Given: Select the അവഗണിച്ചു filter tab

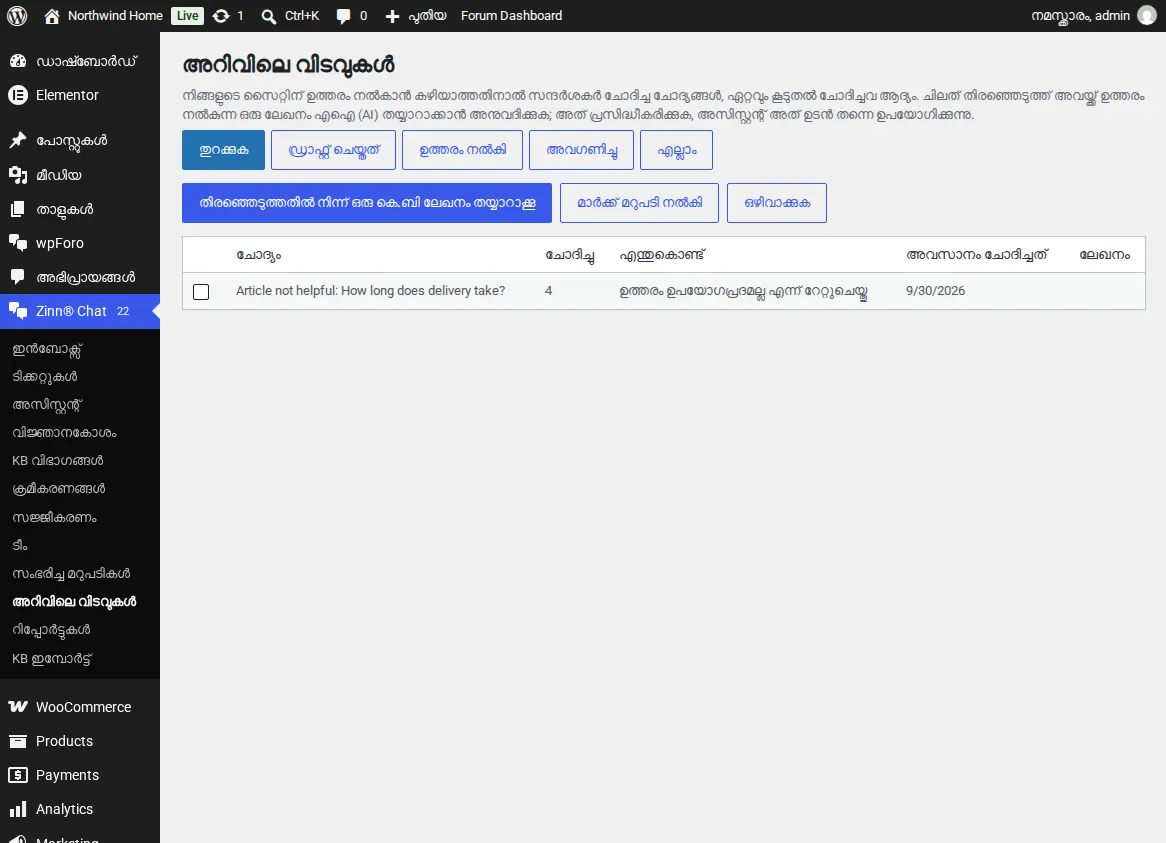Looking at the screenshot, I should tap(582, 150).
